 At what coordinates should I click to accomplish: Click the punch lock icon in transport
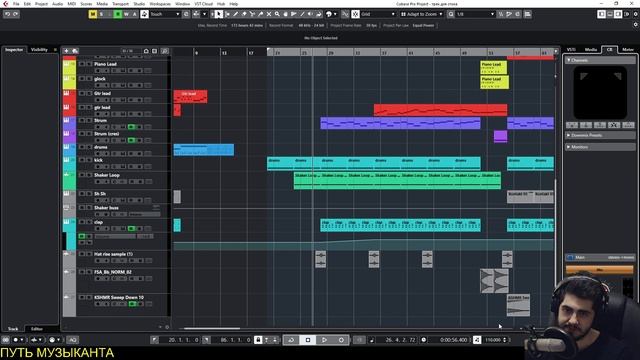258,340
